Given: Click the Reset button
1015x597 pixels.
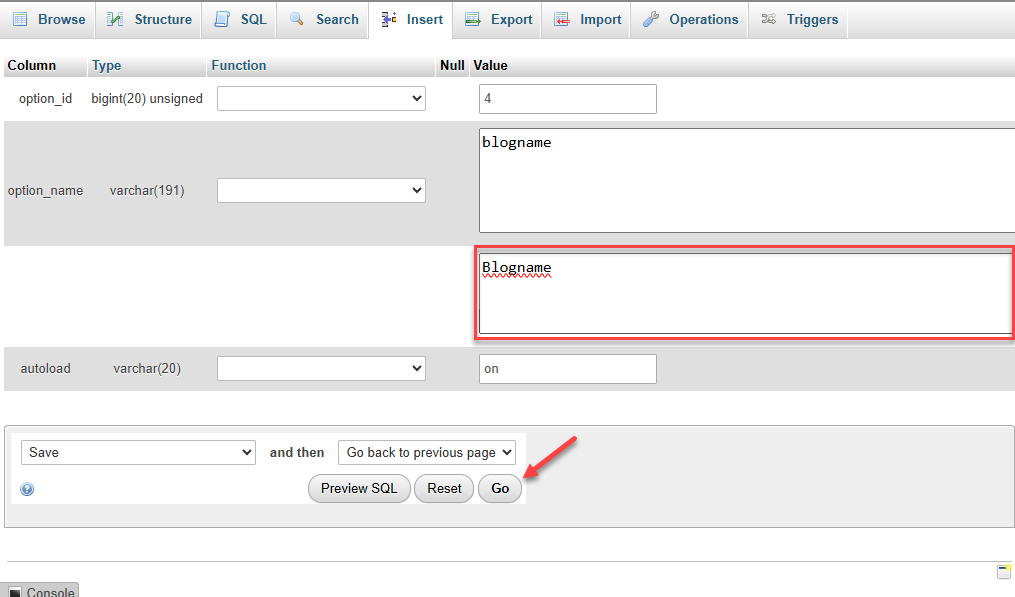Looking at the screenshot, I should tap(444, 488).
